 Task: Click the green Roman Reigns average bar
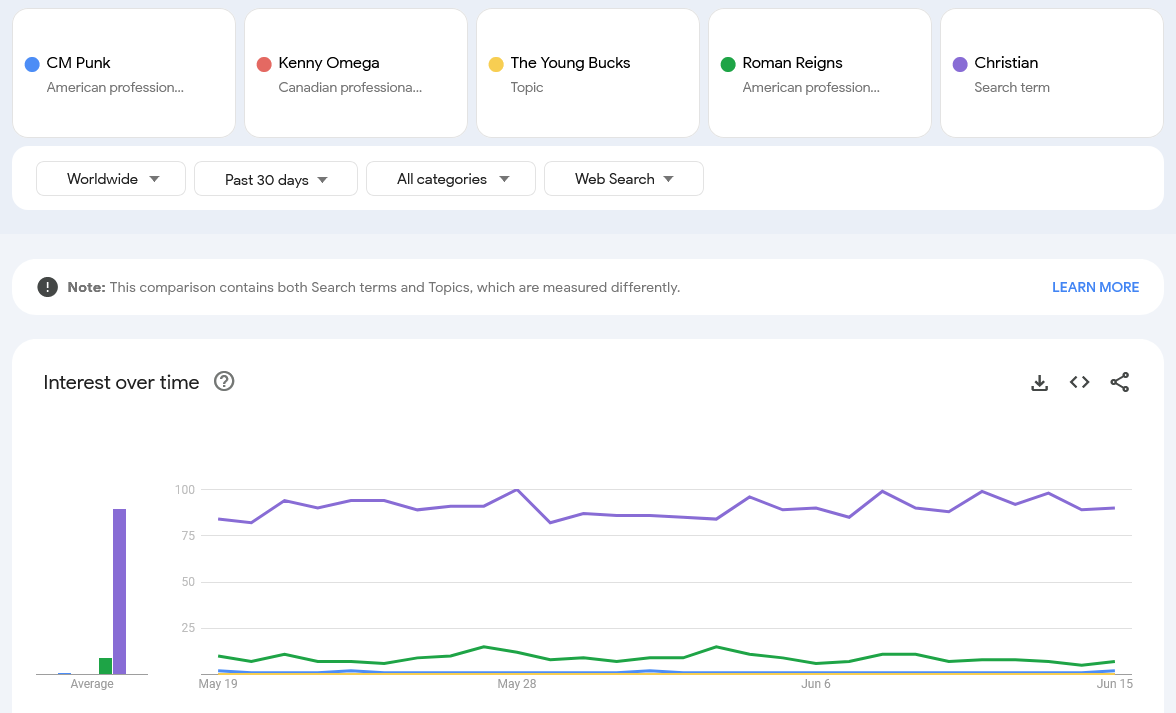[x=105, y=666]
